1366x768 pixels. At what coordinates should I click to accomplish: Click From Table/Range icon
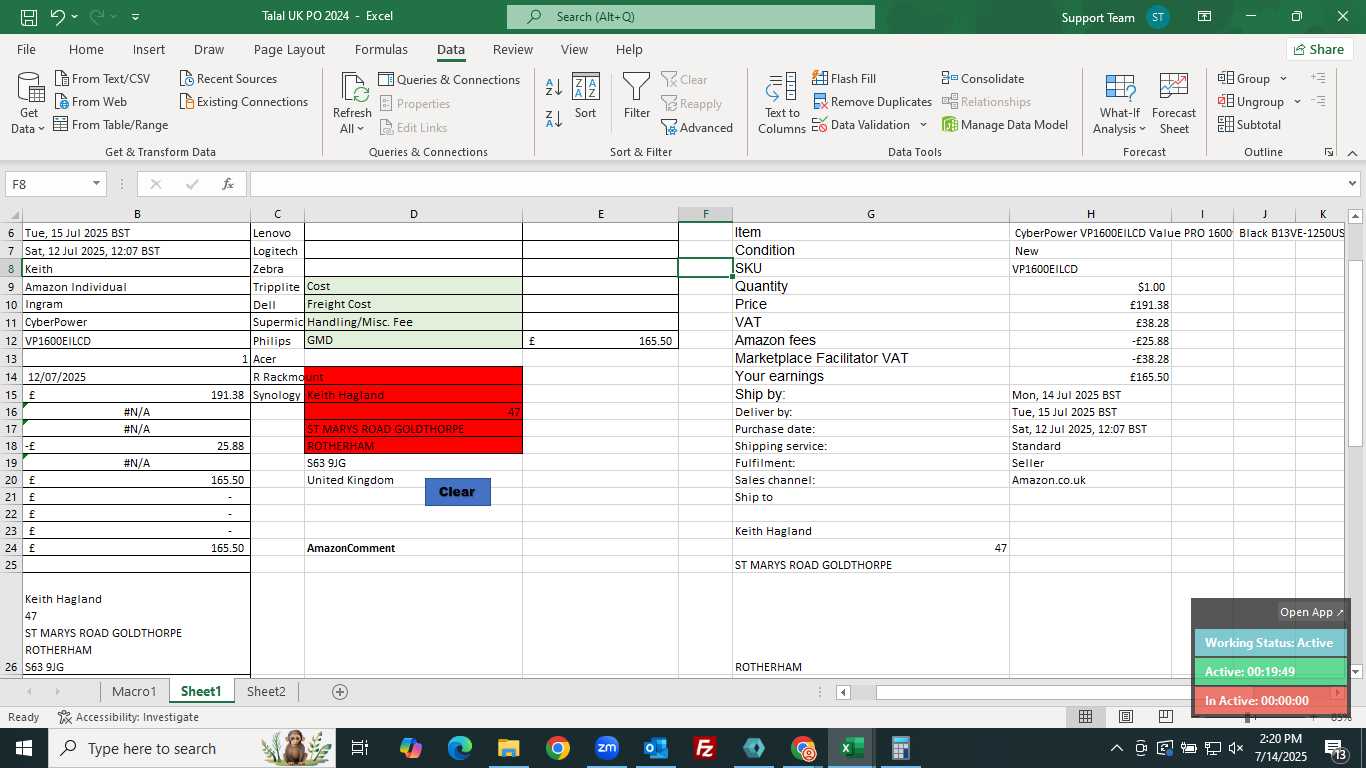[x=61, y=124]
